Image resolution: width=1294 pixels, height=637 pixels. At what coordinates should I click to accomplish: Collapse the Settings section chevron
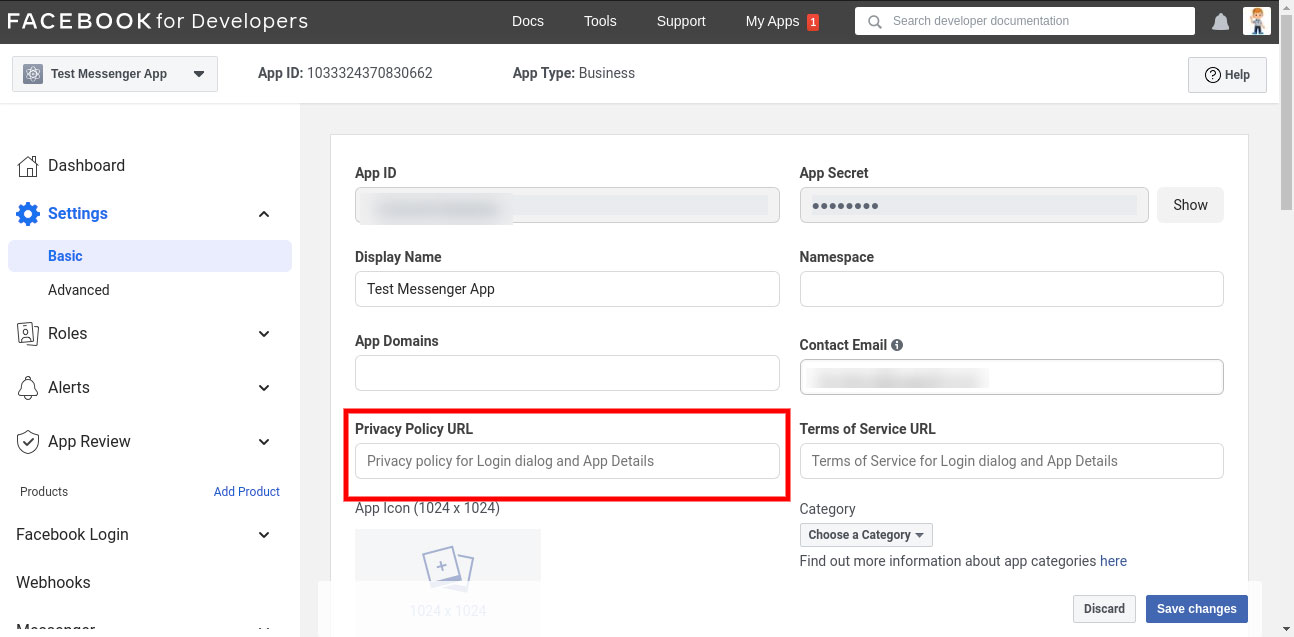click(x=264, y=214)
